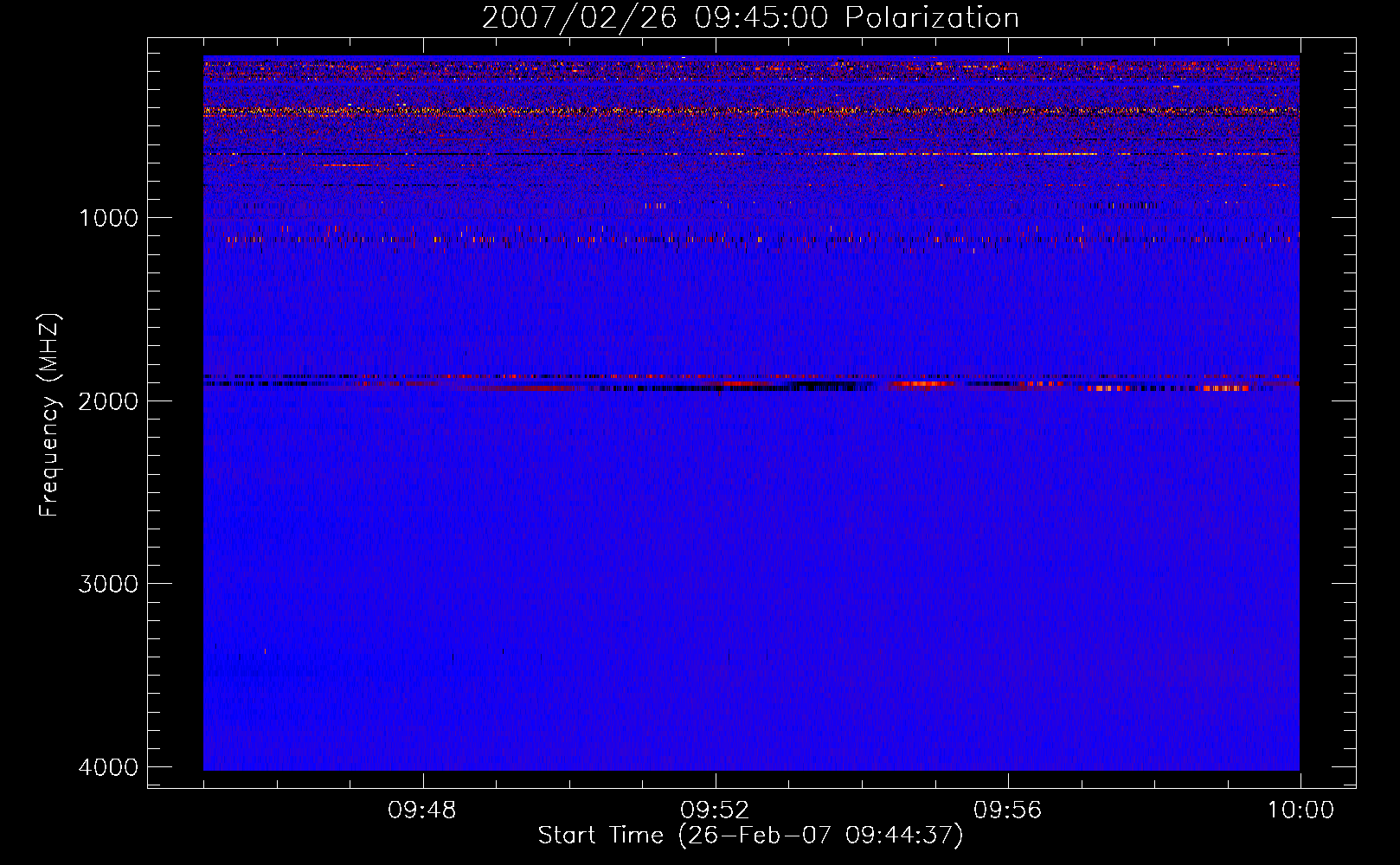Click the 'Start Time (26-Feb-07 09:44:37)' label
1400x865 pixels.
coord(750,836)
